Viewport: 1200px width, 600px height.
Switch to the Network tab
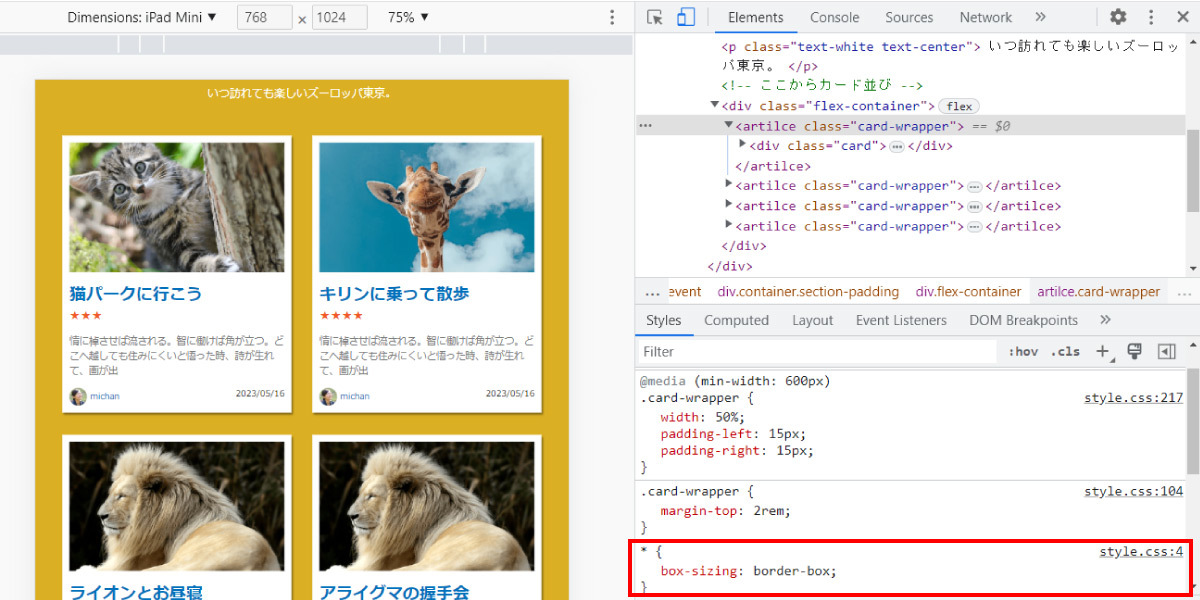click(985, 17)
